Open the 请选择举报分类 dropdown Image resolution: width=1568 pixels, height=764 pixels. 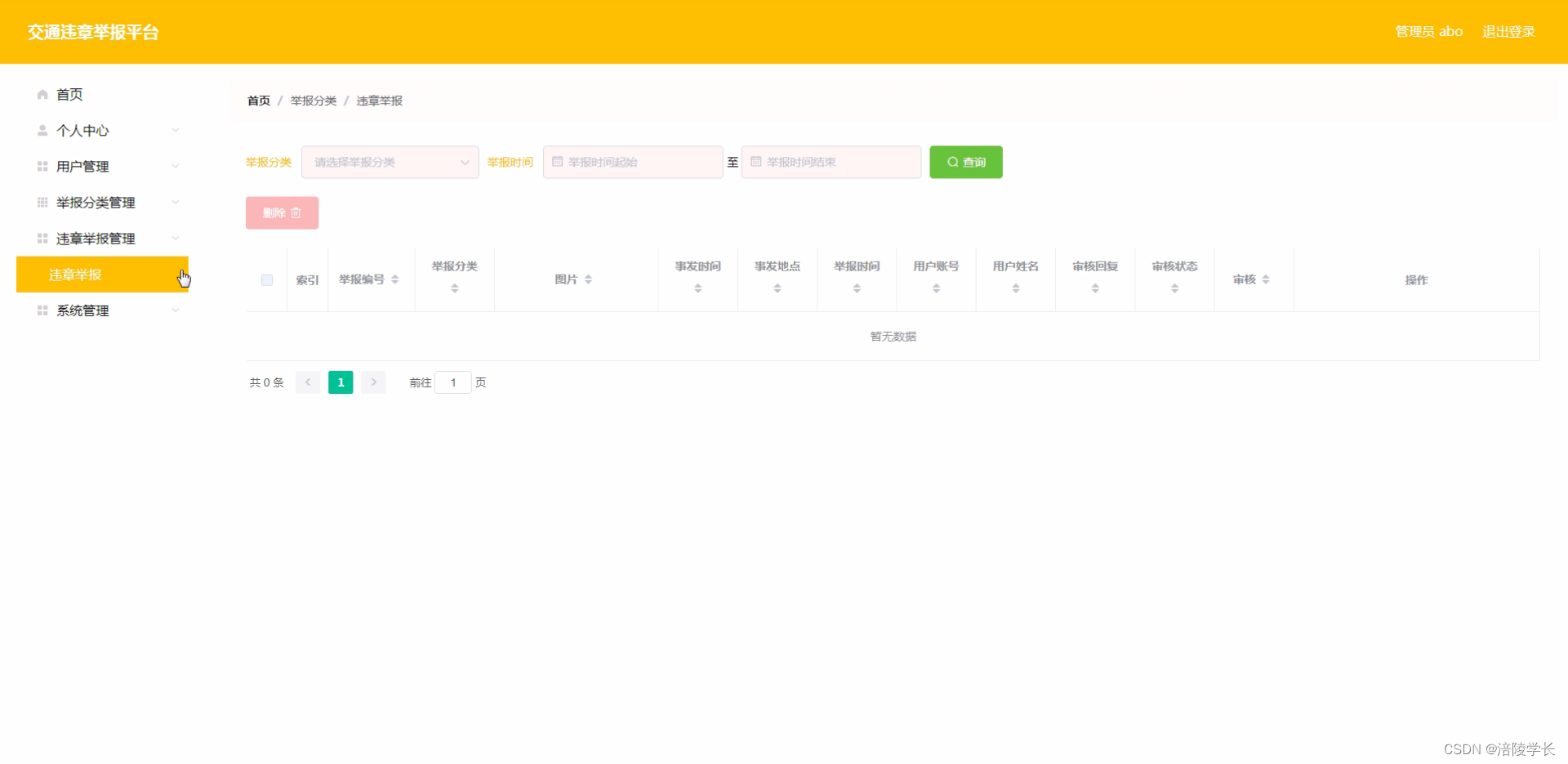(390, 162)
